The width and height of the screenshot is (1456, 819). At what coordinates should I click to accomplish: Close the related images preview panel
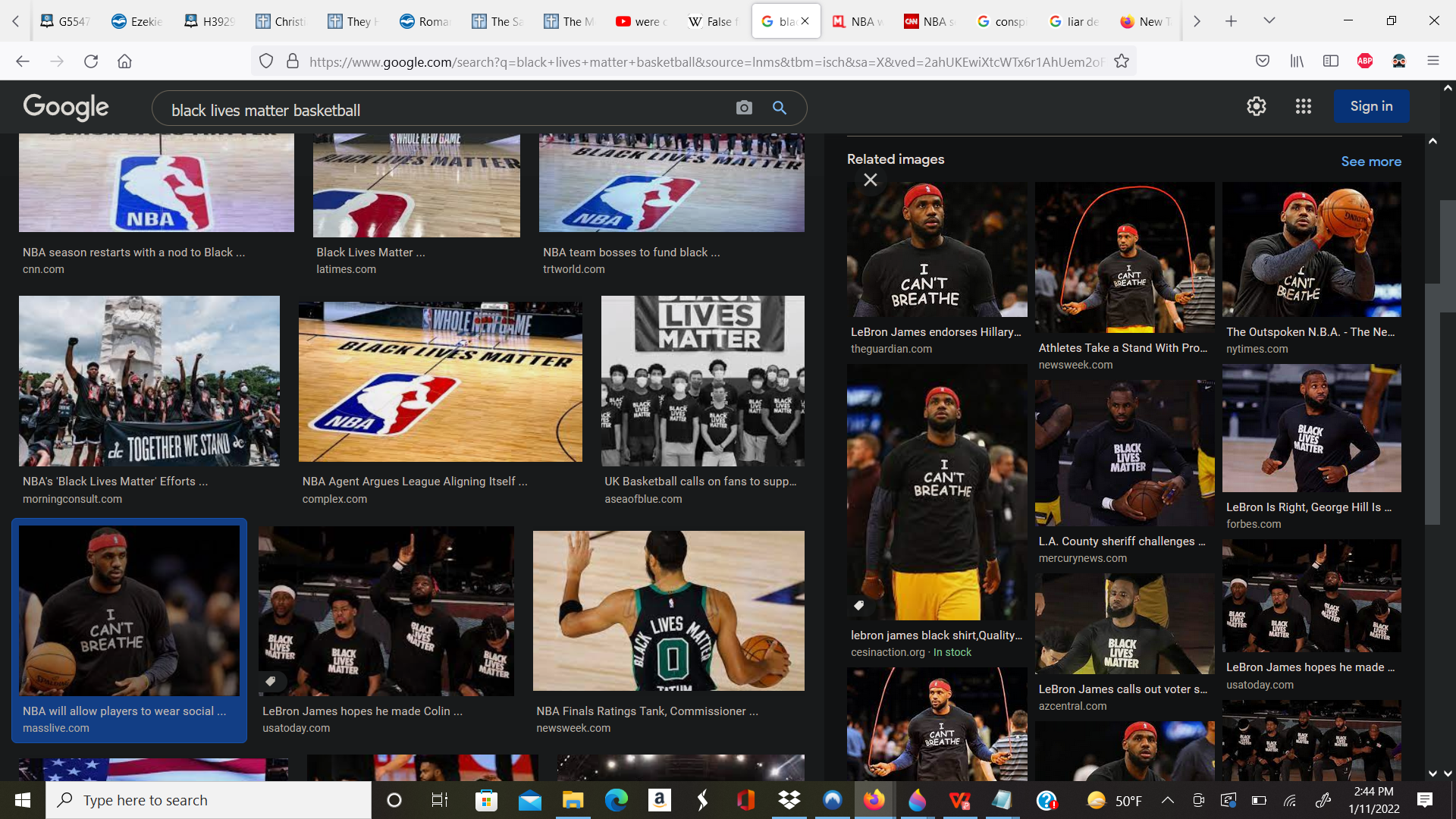tap(871, 180)
